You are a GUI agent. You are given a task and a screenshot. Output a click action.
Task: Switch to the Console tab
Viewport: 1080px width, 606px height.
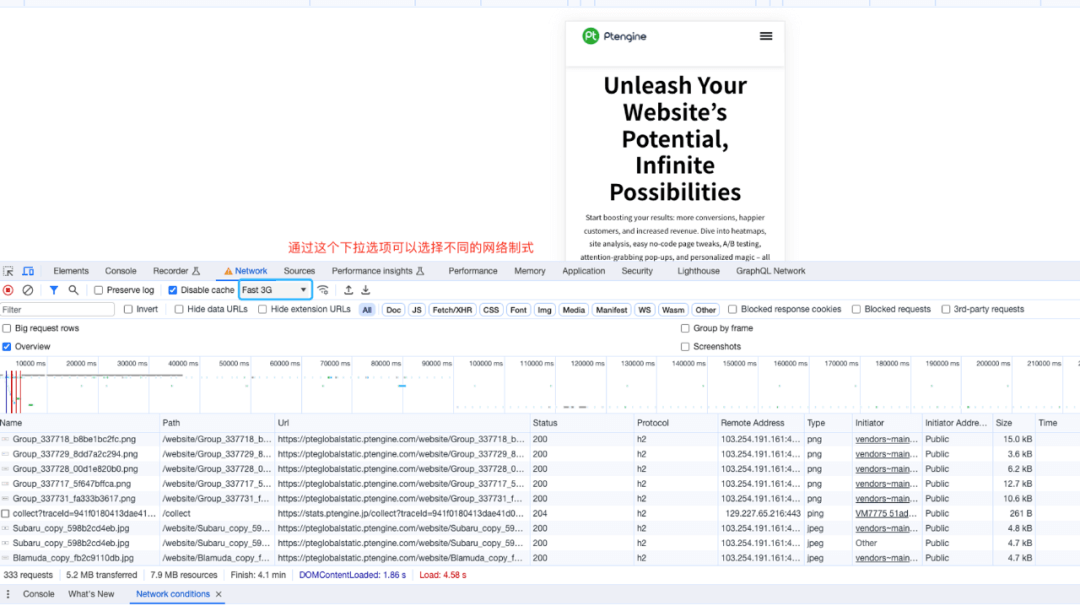(x=121, y=271)
